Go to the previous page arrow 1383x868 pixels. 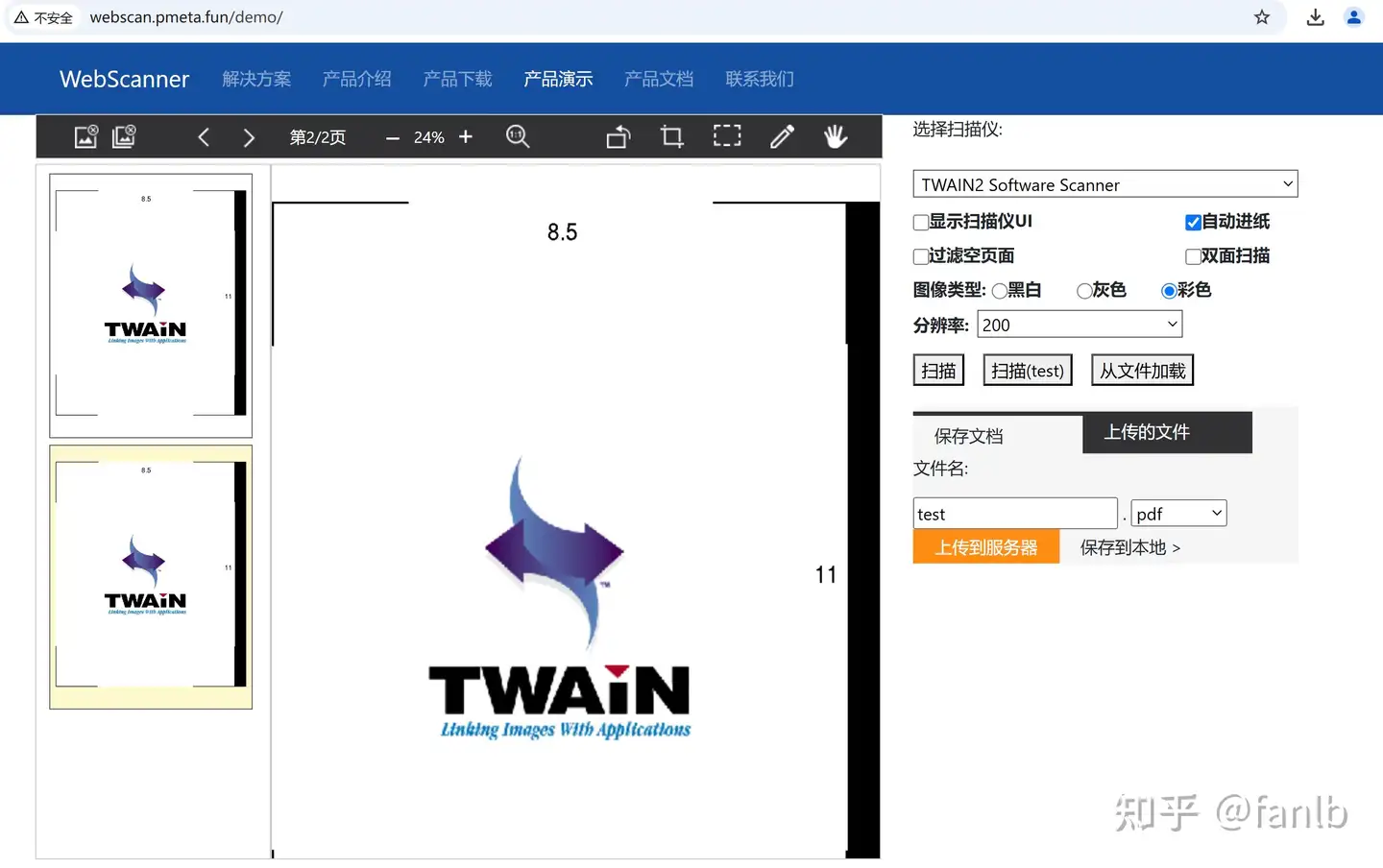pyautogui.click(x=204, y=136)
